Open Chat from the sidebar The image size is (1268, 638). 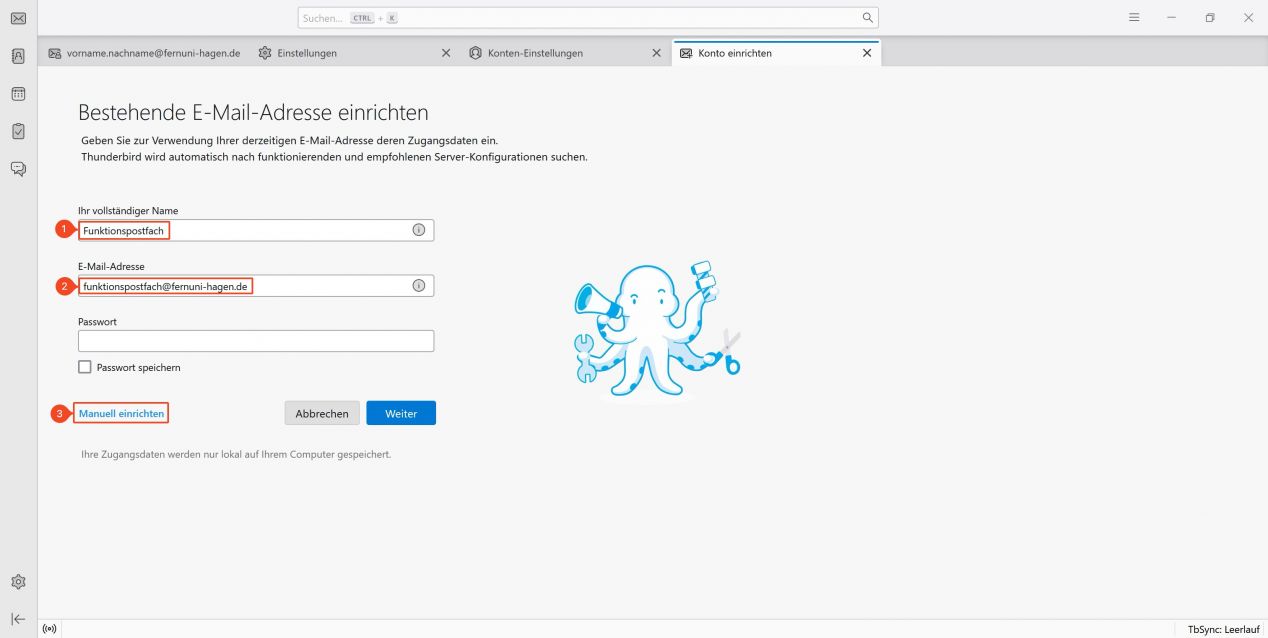point(17,168)
